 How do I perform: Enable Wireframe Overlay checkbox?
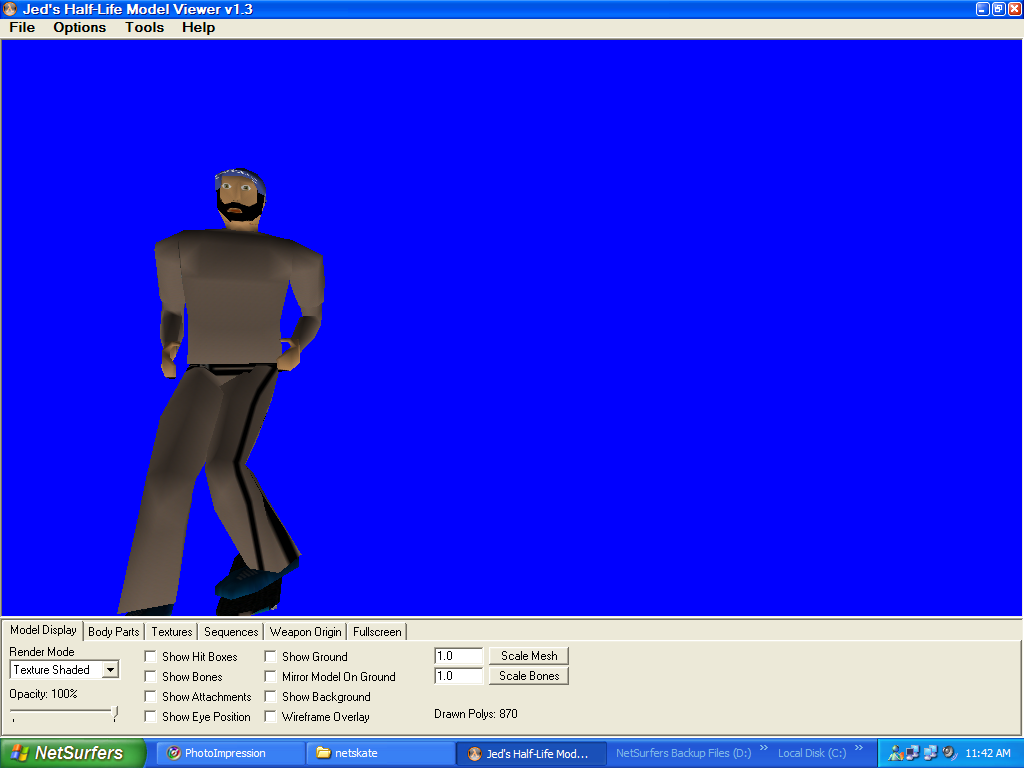[270, 716]
